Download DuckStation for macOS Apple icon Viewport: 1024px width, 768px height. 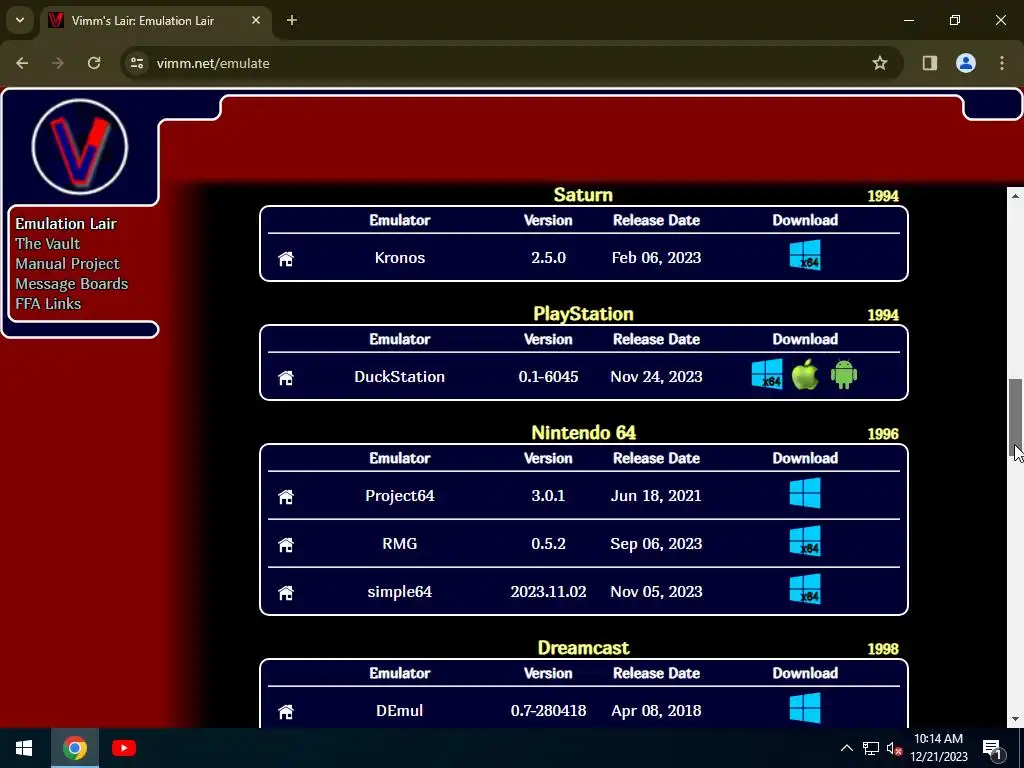click(x=805, y=374)
